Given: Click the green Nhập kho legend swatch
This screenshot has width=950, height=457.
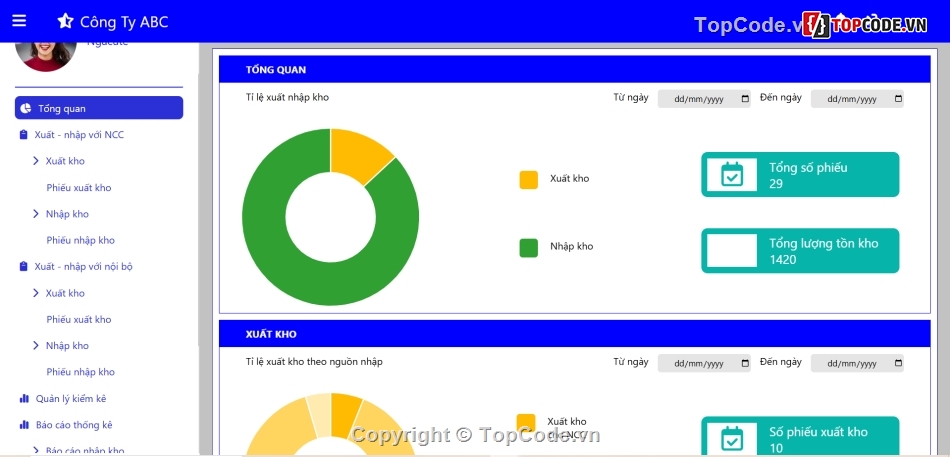Looking at the screenshot, I should click(x=528, y=248).
